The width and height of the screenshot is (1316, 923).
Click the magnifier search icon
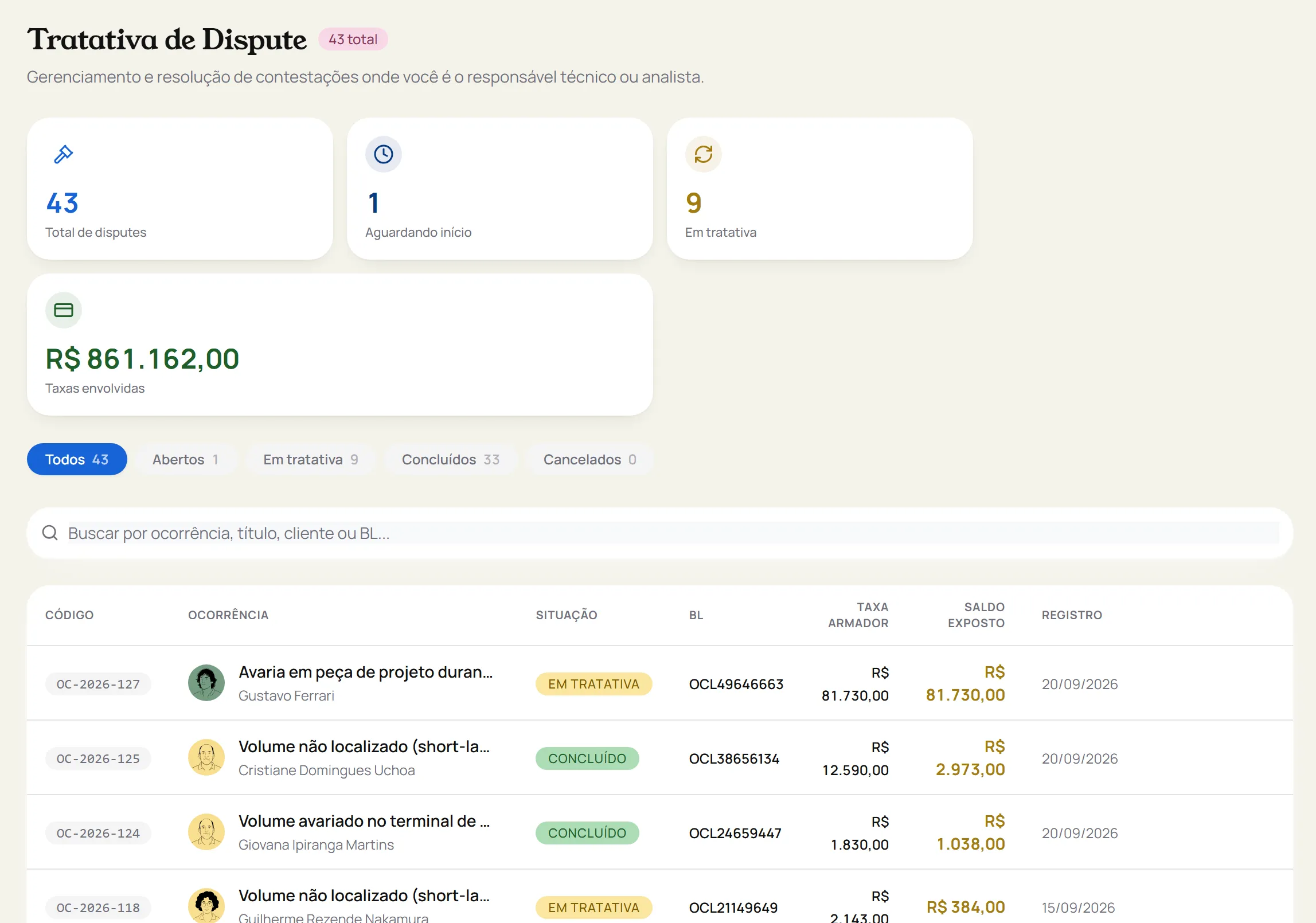[50, 533]
